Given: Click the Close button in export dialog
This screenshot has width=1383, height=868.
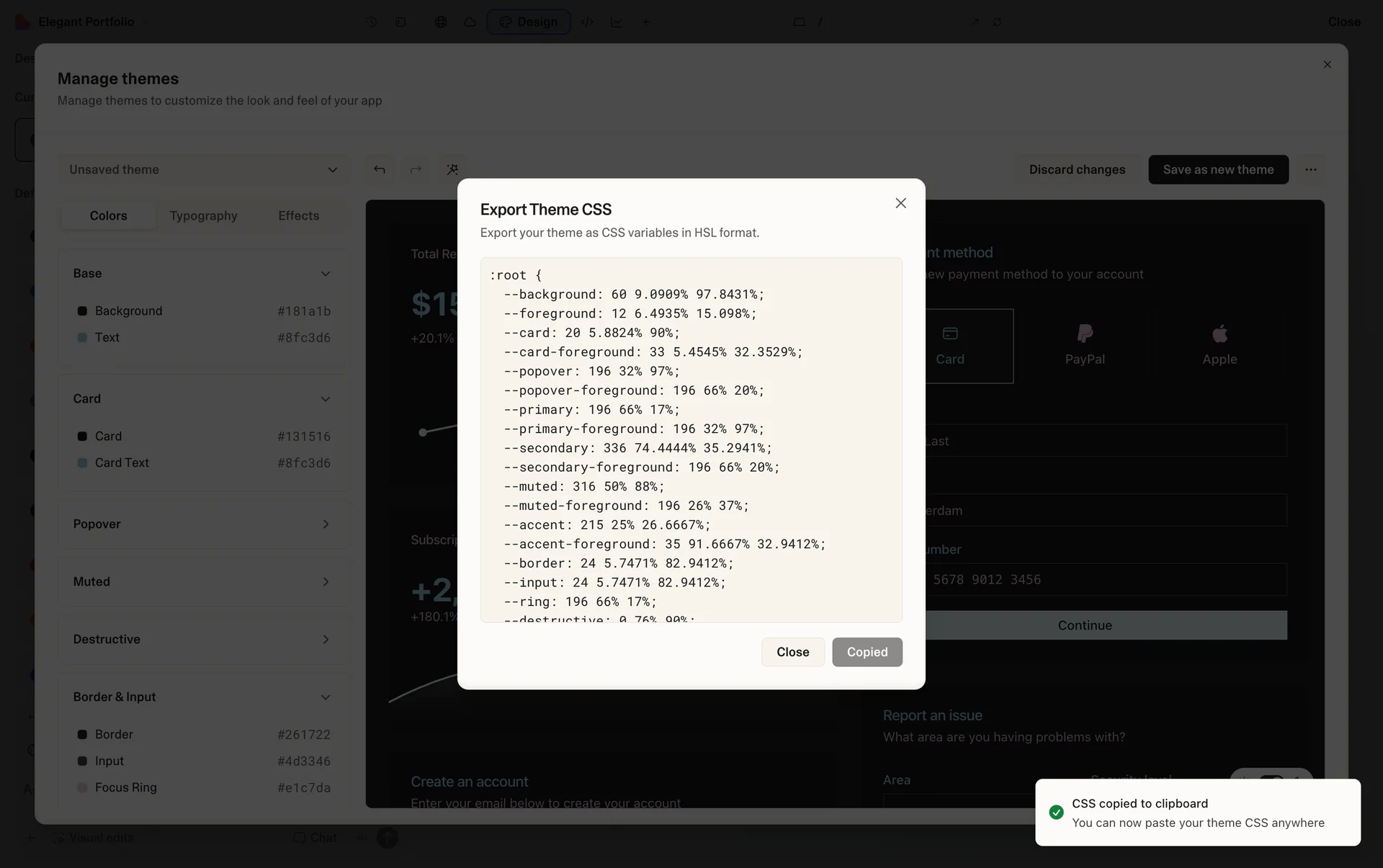Looking at the screenshot, I should click(x=792, y=652).
